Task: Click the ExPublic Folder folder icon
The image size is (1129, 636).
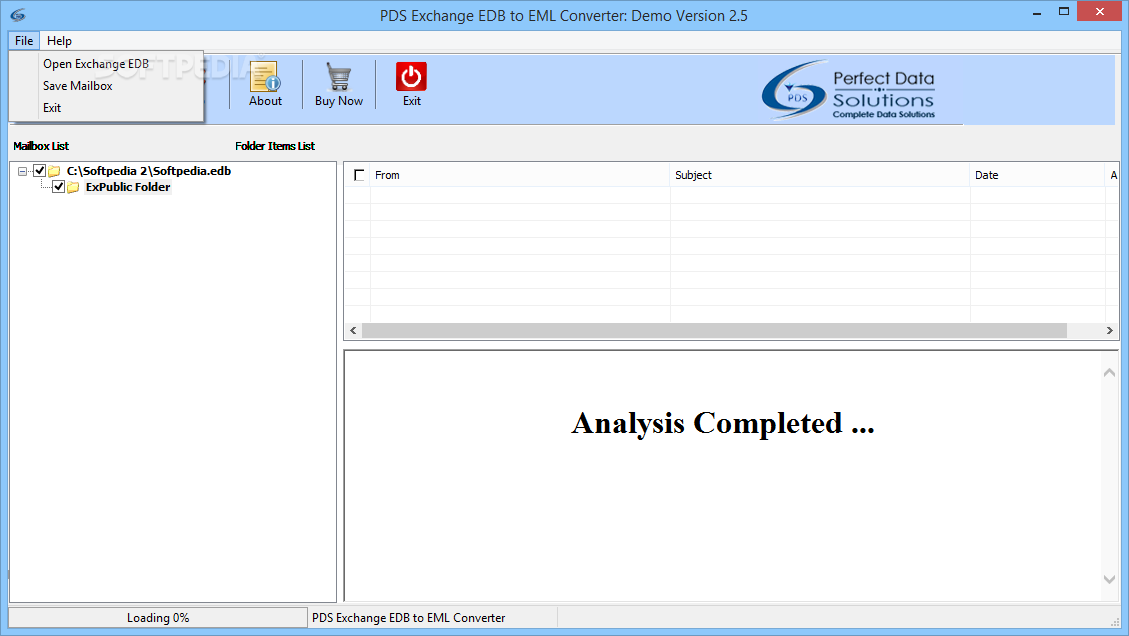Action: point(73,187)
